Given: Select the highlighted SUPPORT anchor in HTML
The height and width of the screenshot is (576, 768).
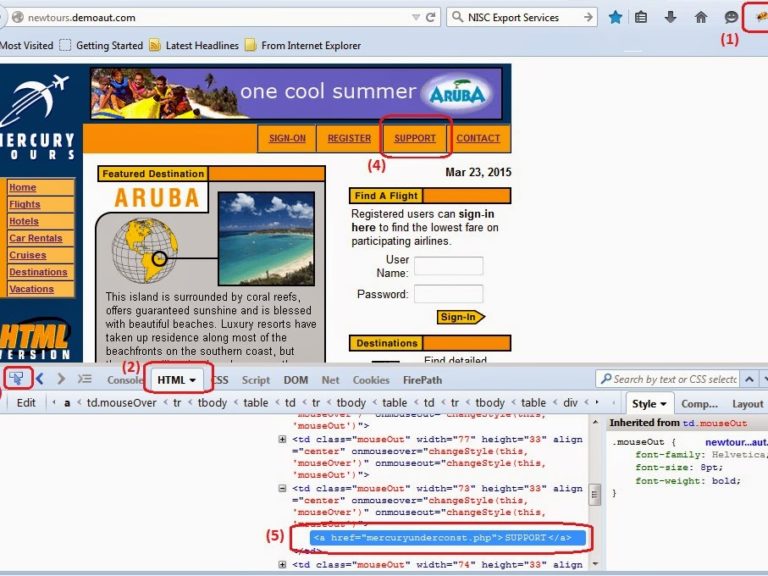Looking at the screenshot, I should click(441, 538).
